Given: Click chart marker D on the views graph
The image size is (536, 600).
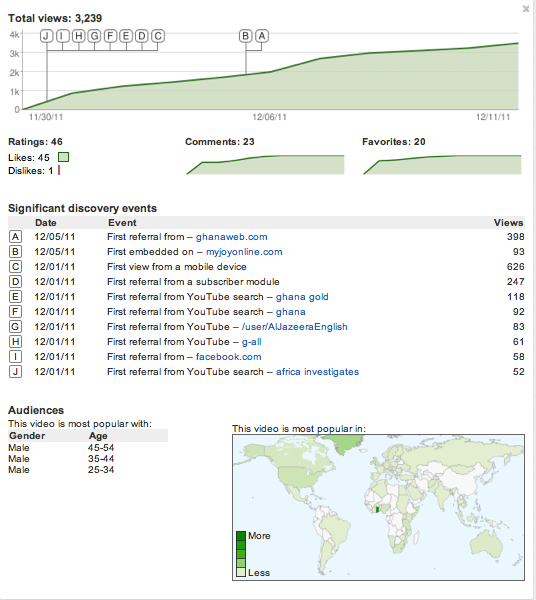Looking at the screenshot, I should pos(142,36).
